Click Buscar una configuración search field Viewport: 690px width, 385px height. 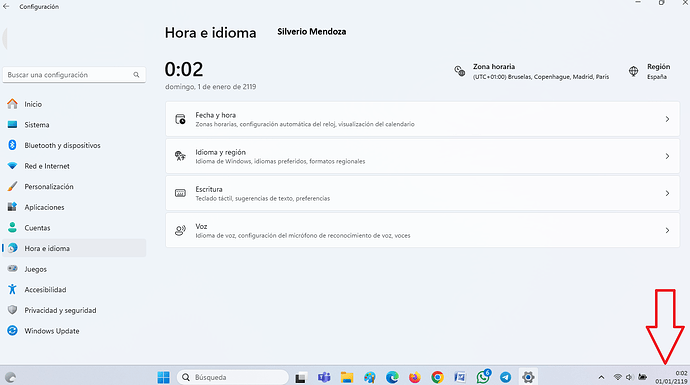(x=74, y=75)
